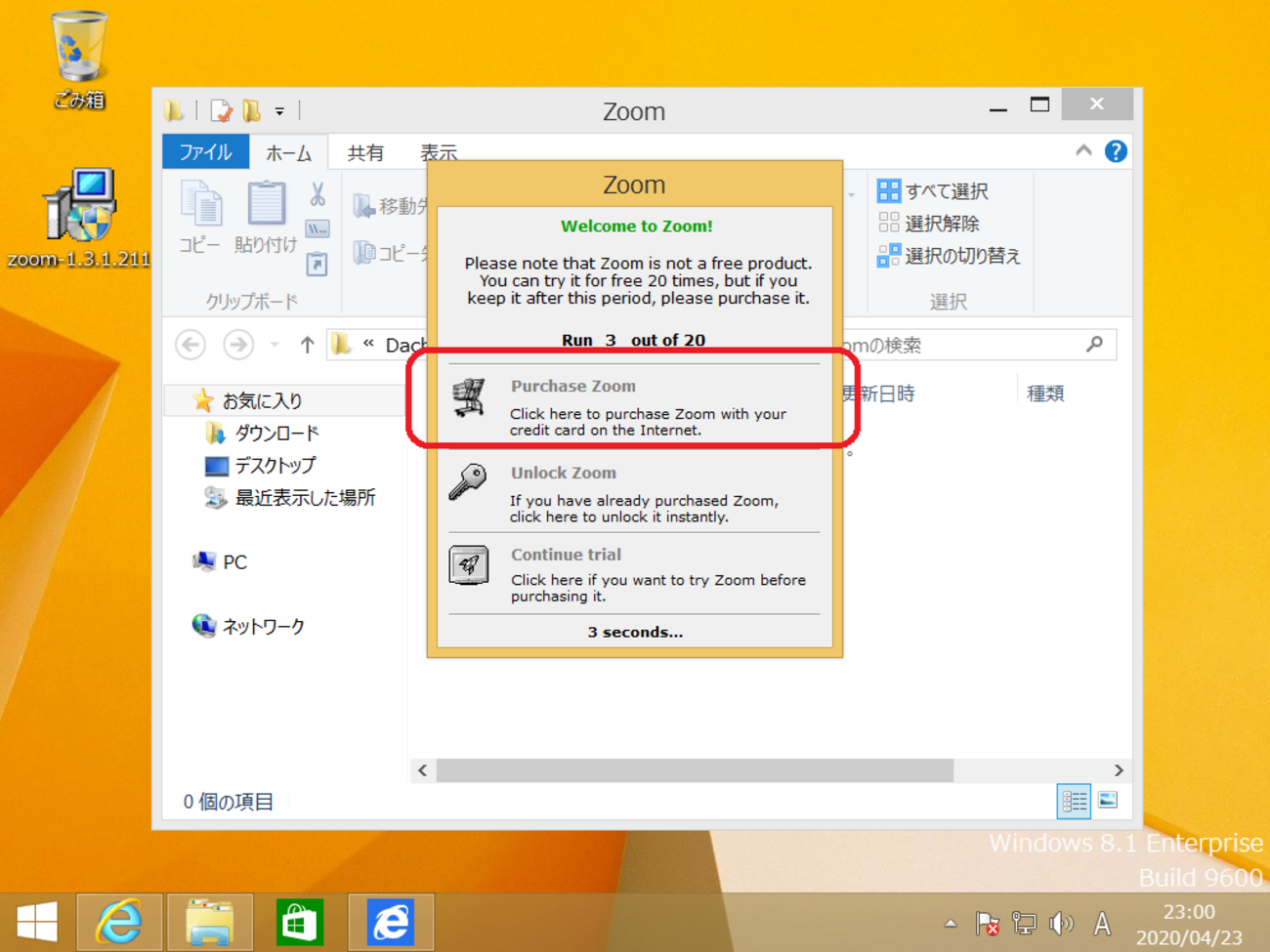Select お気に入り in navigation pane
The height and width of the screenshot is (952, 1270).
point(262,400)
